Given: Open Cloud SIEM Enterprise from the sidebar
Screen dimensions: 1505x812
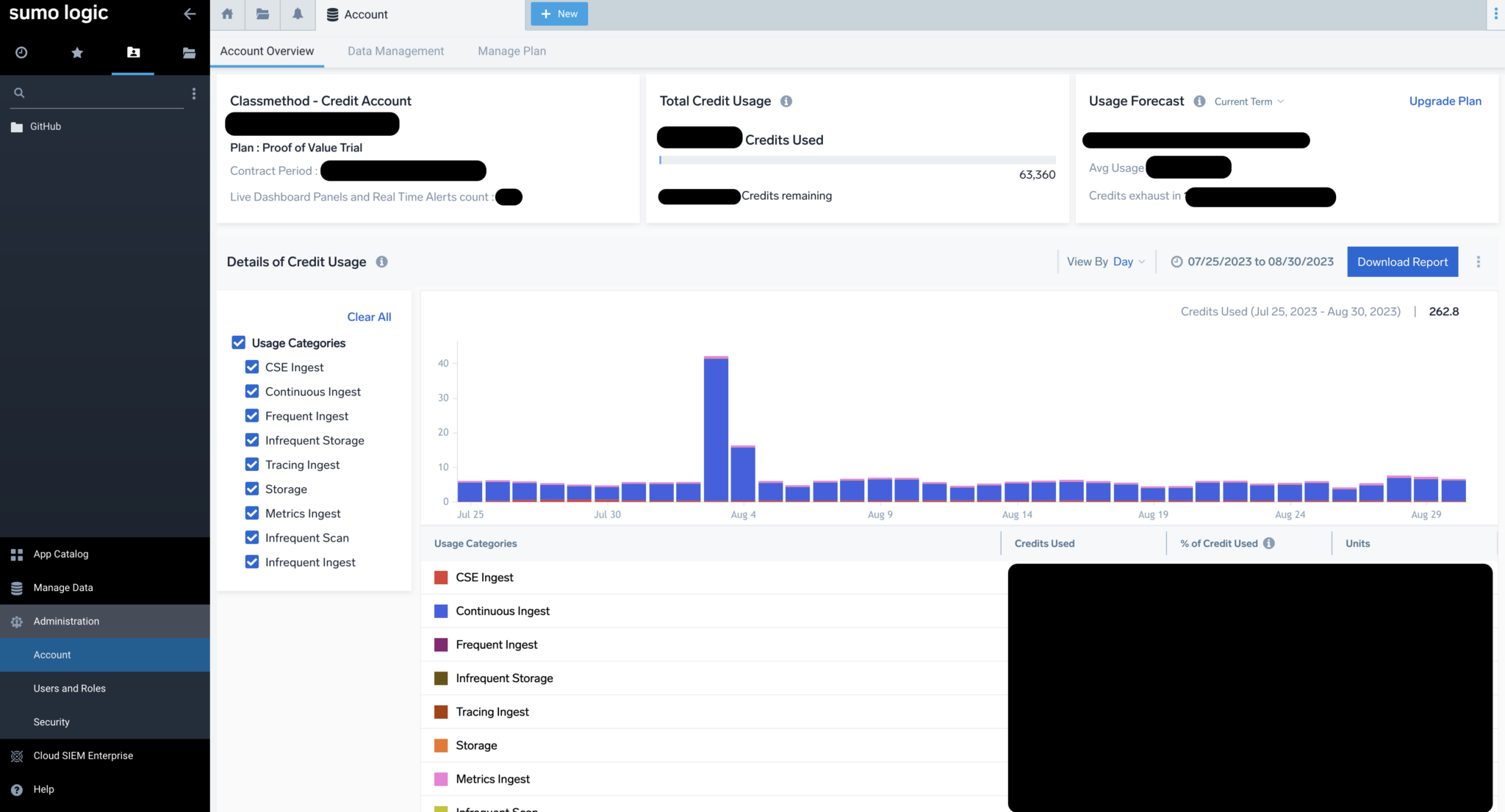Looking at the screenshot, I should click(82, 755).
